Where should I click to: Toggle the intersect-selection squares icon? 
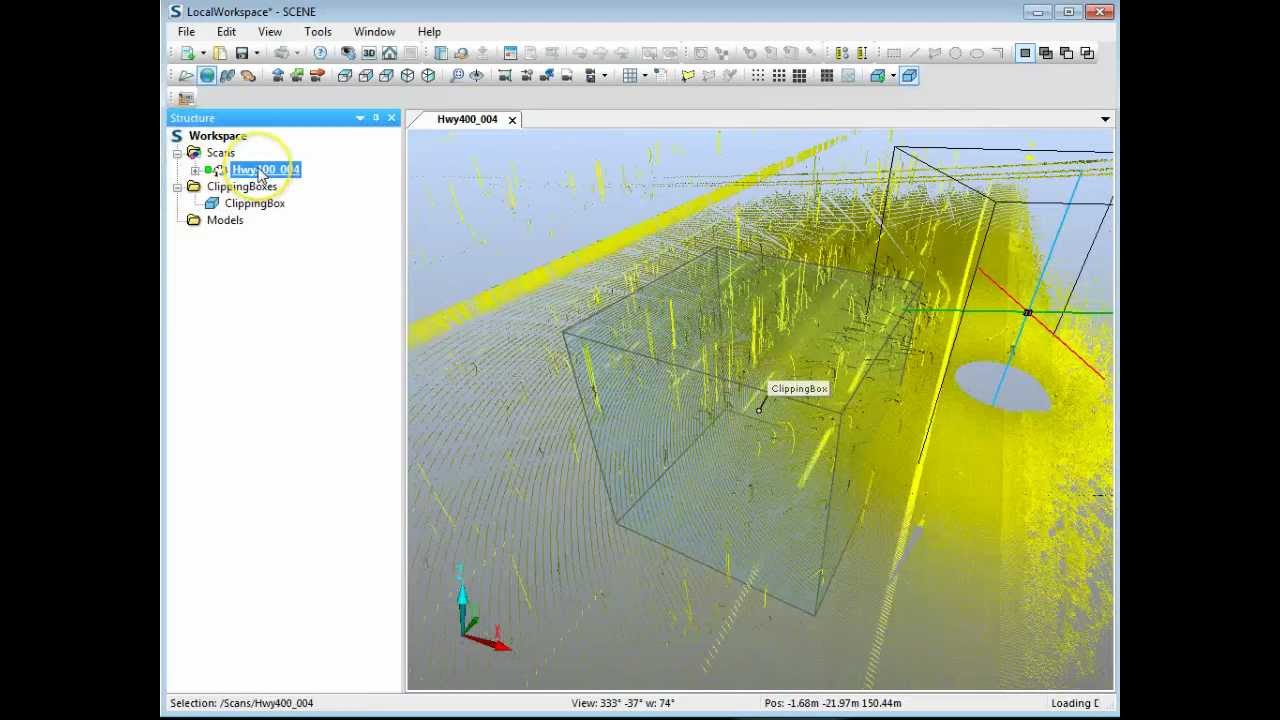(1087, 53)
